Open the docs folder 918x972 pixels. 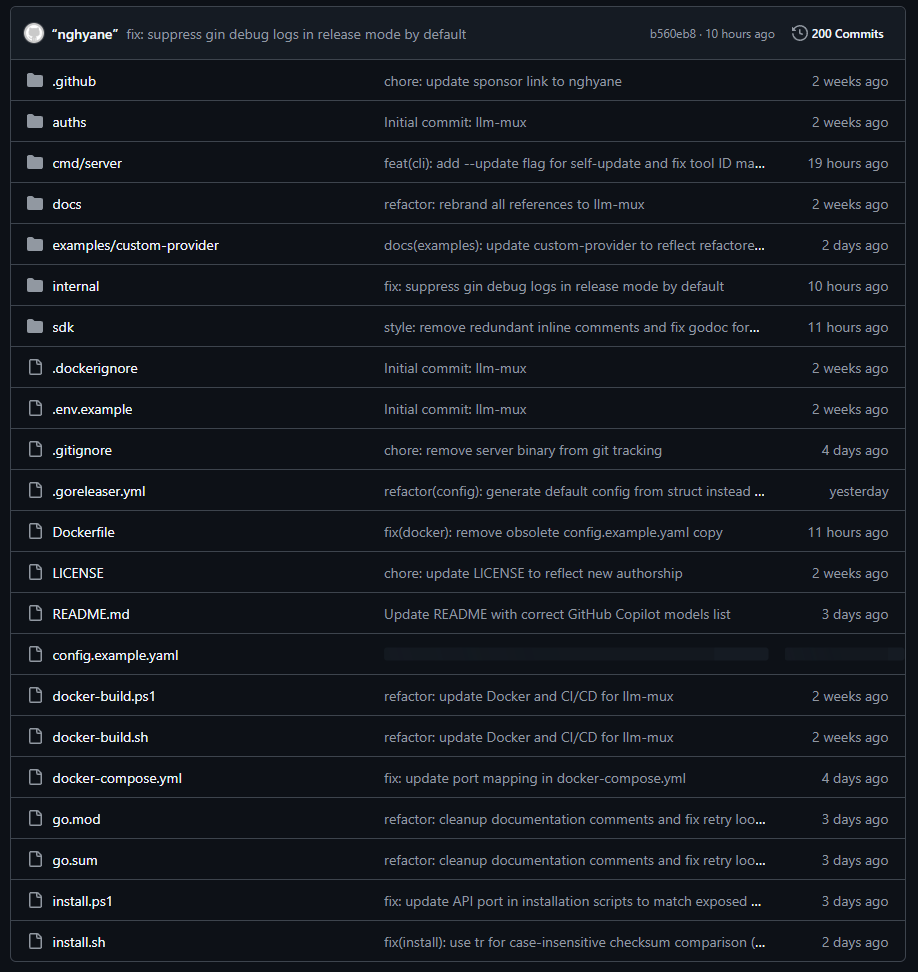coord(67,204)
